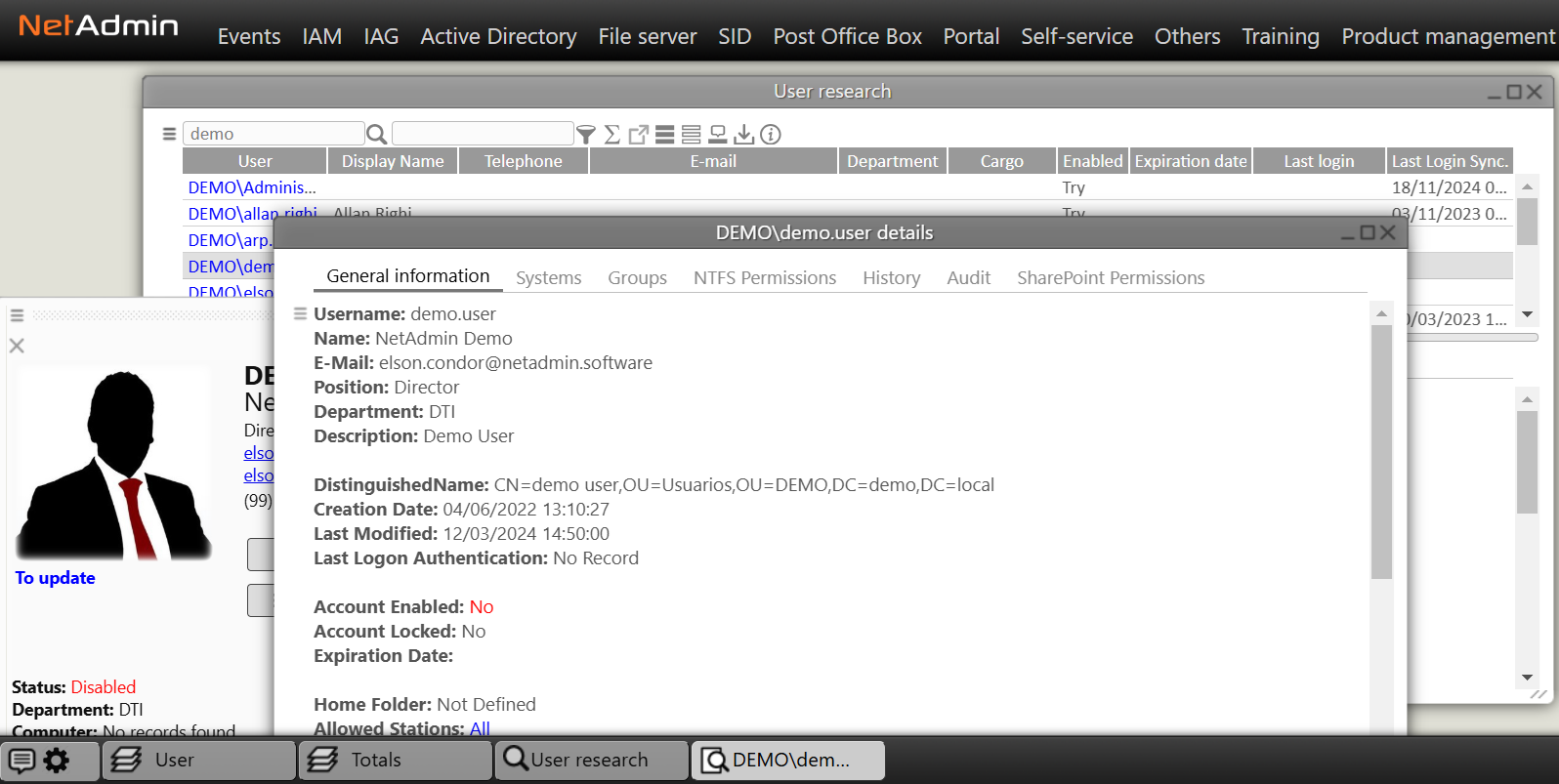The height and width of the screenshot is (784, 1559).
Task: Sort by the Expiration date column header
Action: click(1191, 161)
